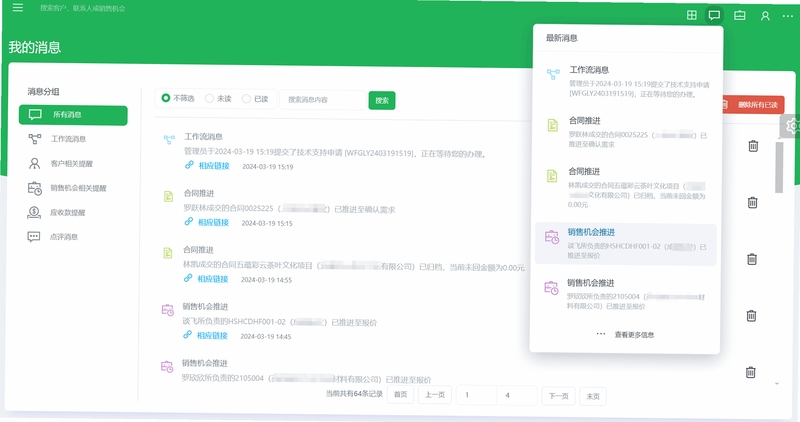
Task: Click the message list scrollbar thumb
Action: (x=779, y=167)
